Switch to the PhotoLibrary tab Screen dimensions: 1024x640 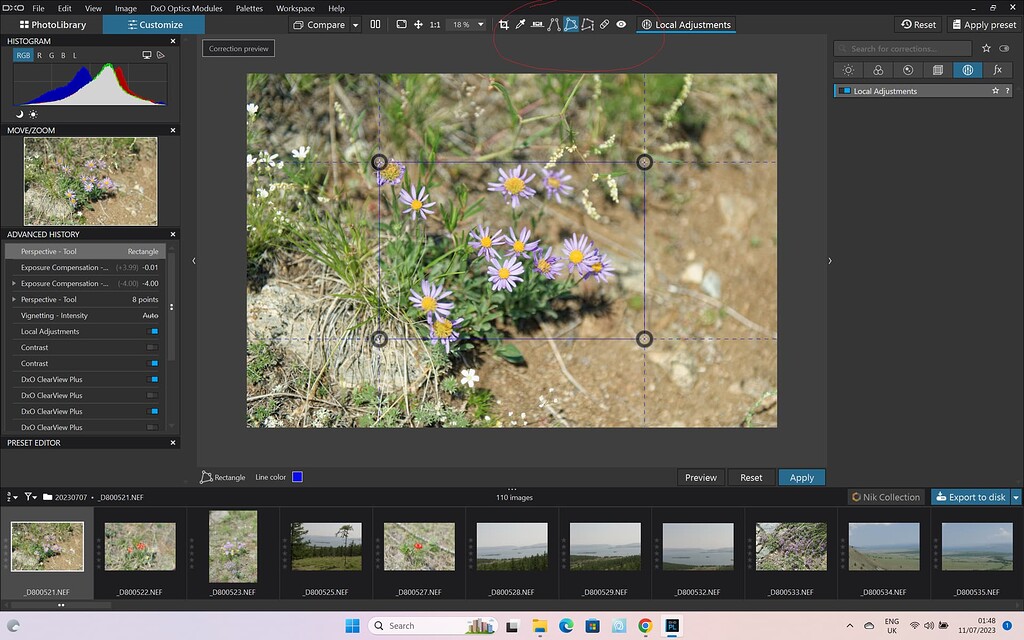pyautogui.click(x=53, y=24)
